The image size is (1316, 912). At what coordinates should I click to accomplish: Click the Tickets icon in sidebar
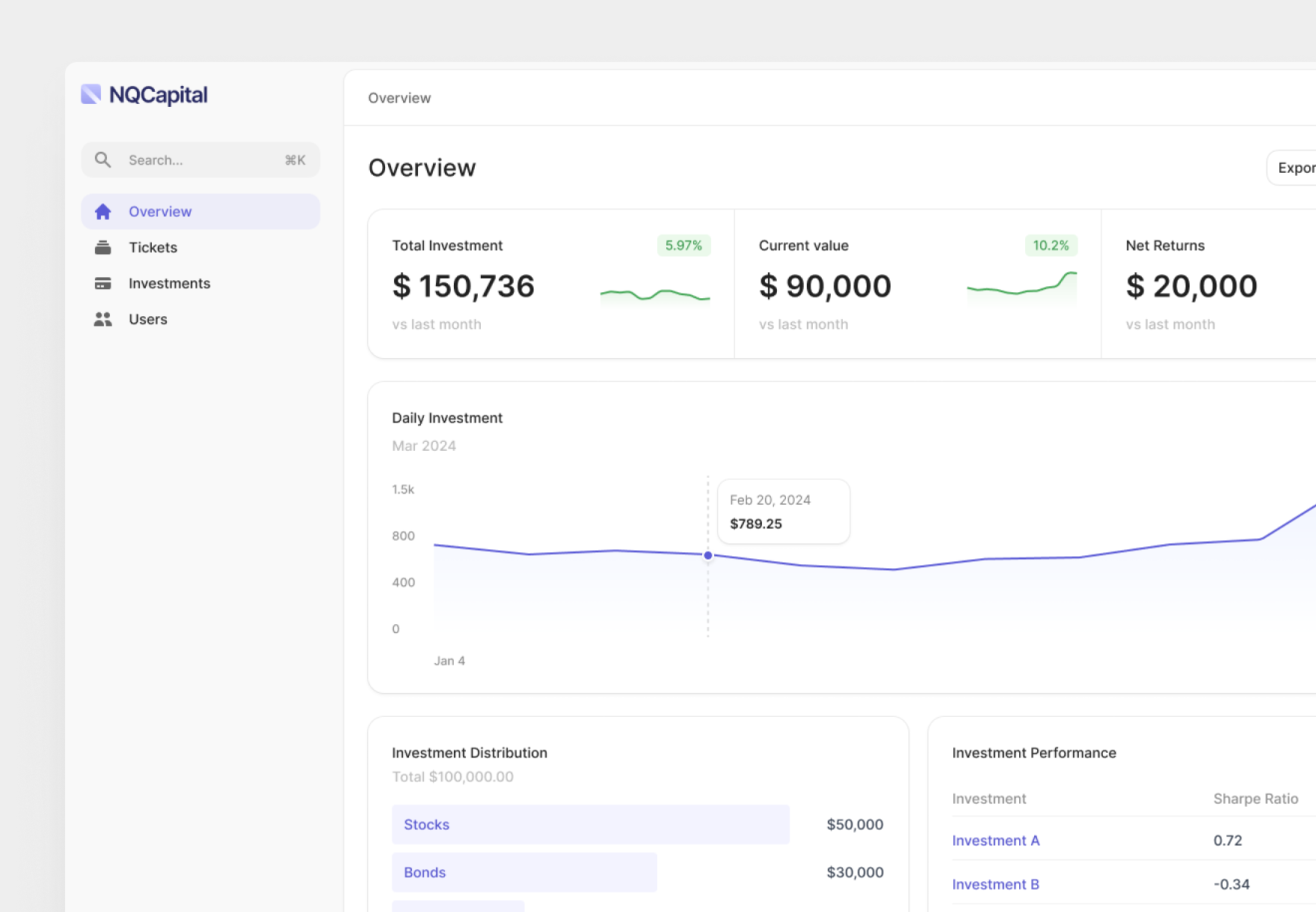103,247
